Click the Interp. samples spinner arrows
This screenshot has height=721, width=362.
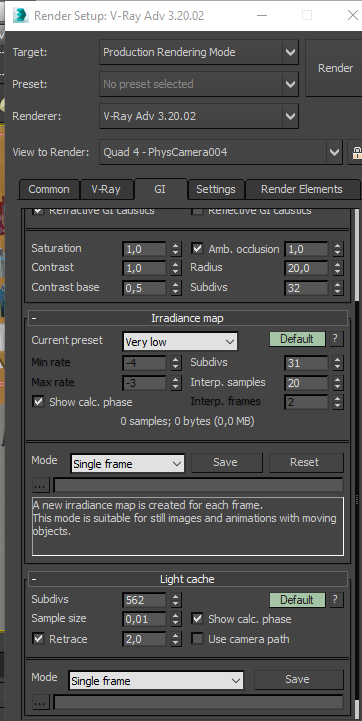coord(338,383)
